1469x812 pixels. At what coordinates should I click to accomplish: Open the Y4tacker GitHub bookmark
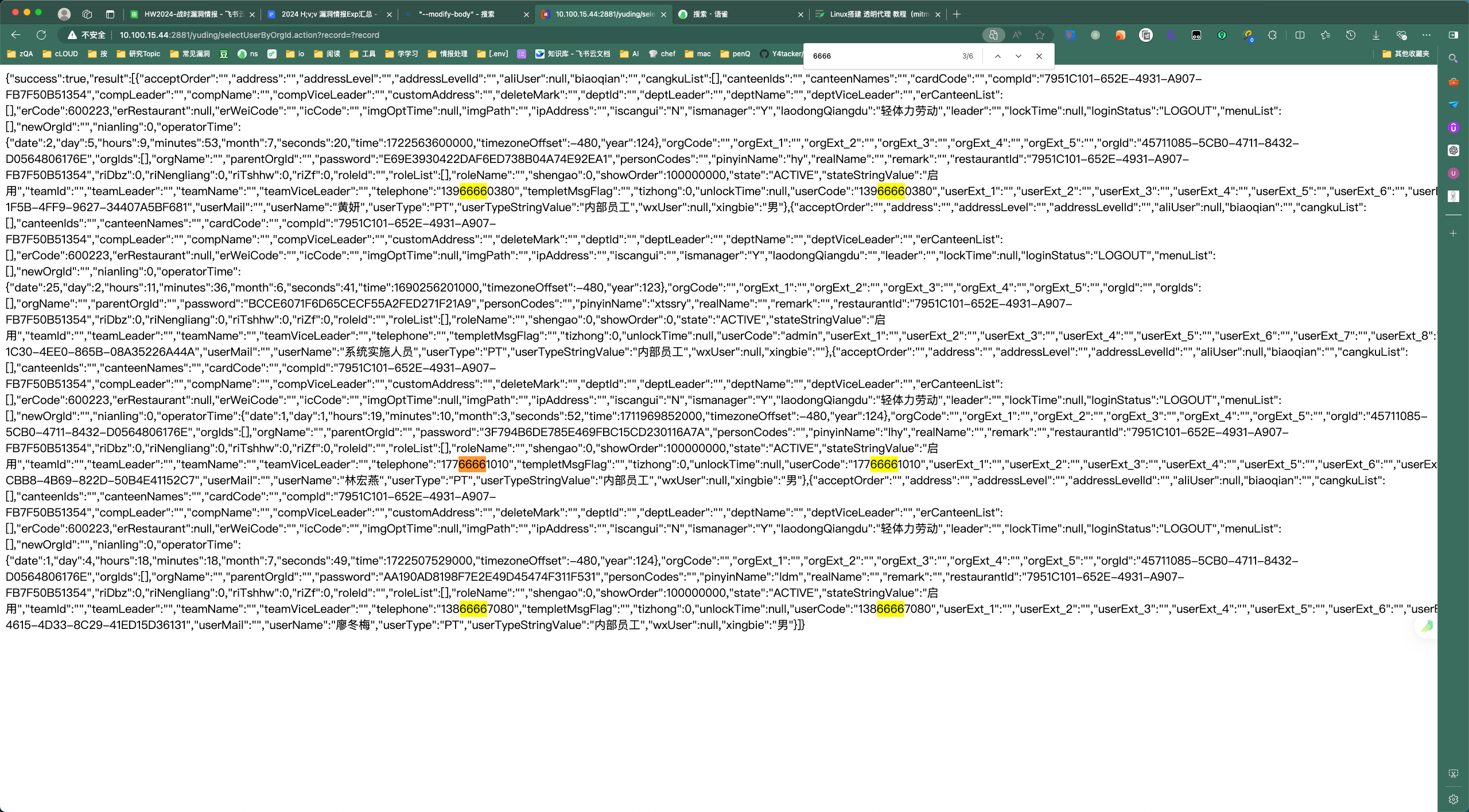point(781,54)
